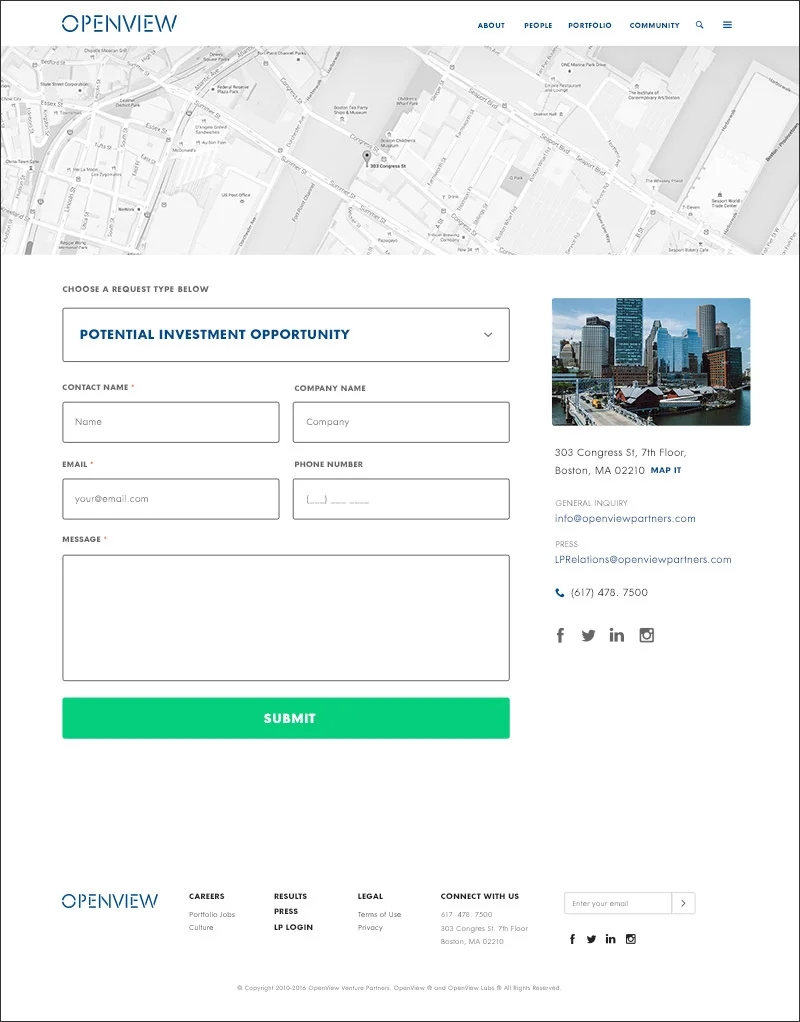The height and width of the screenshot is (1022, 800).
Task: Click the phone icon next to (617) 478. 7500
Action: 559,592
